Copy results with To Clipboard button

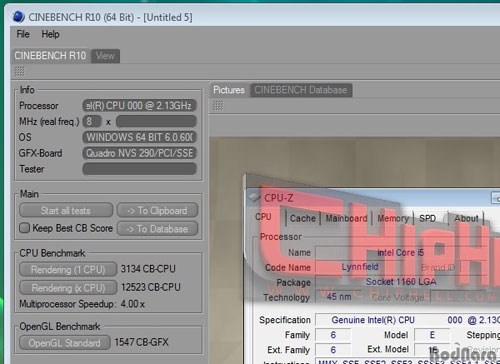point(157,210)
